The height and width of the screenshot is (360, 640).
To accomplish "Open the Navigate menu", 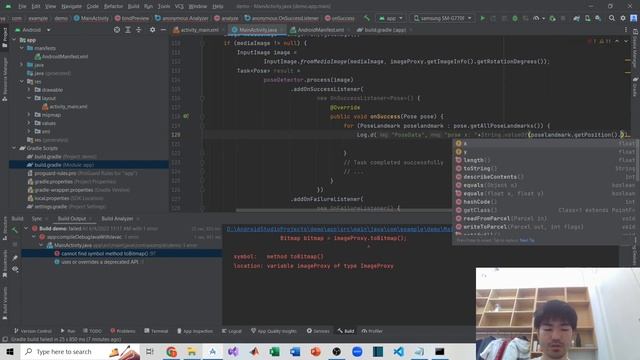I will coord(71,7).
